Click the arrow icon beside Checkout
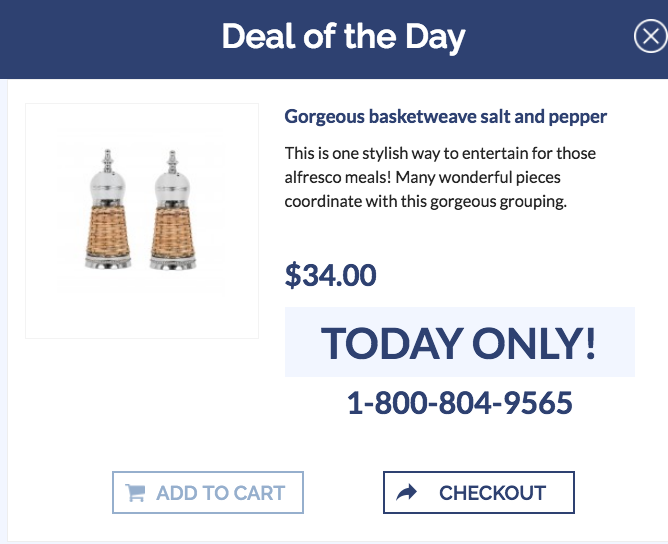The width and height of the screenshot is (668, 544). pos(407,493)
